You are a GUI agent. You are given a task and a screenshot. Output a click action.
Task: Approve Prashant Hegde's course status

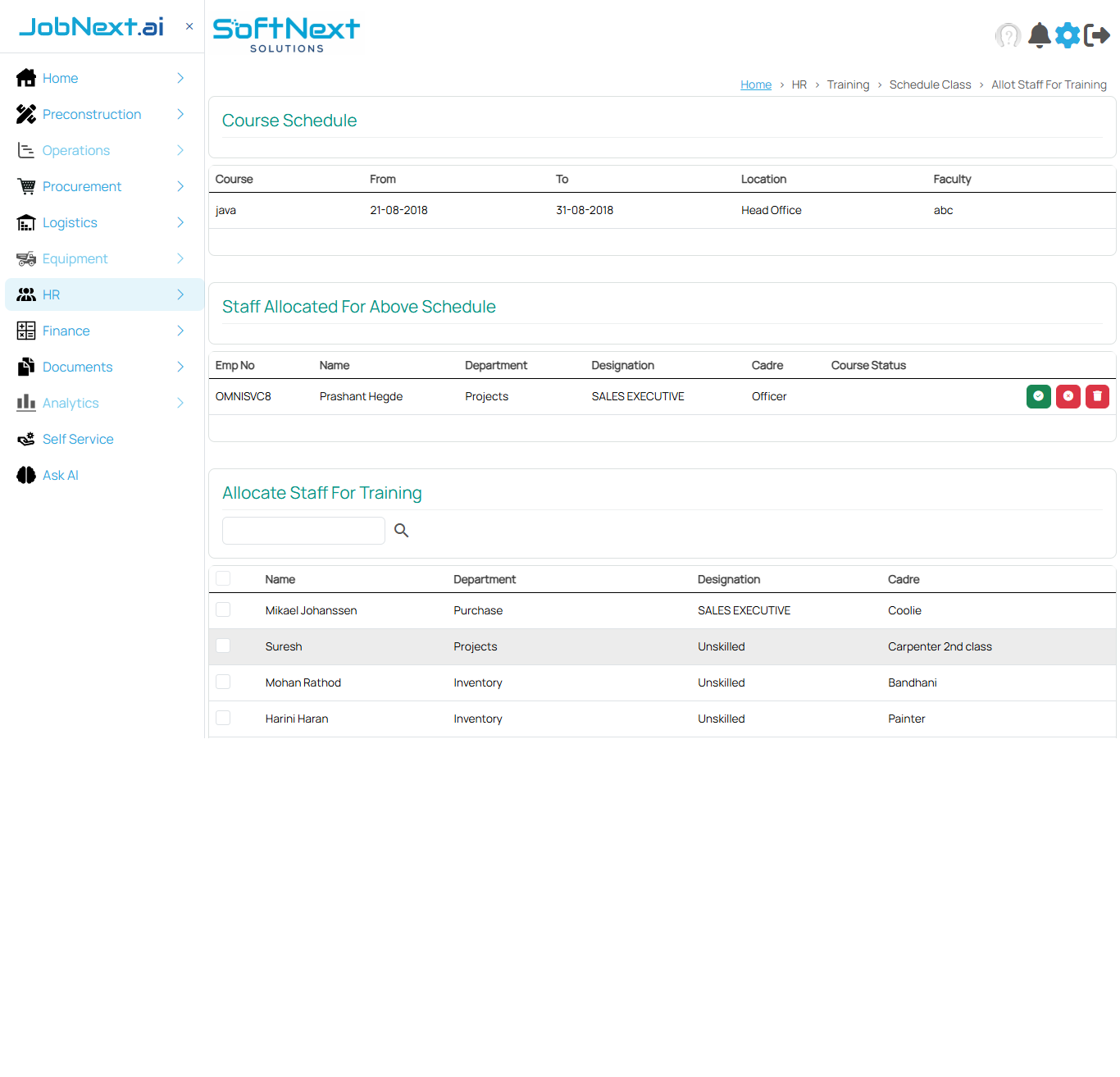point(1038,396)
